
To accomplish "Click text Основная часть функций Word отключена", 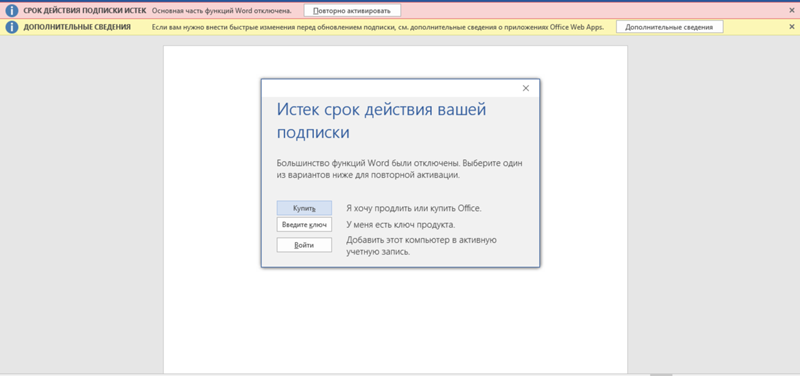I will click(222, 11).
